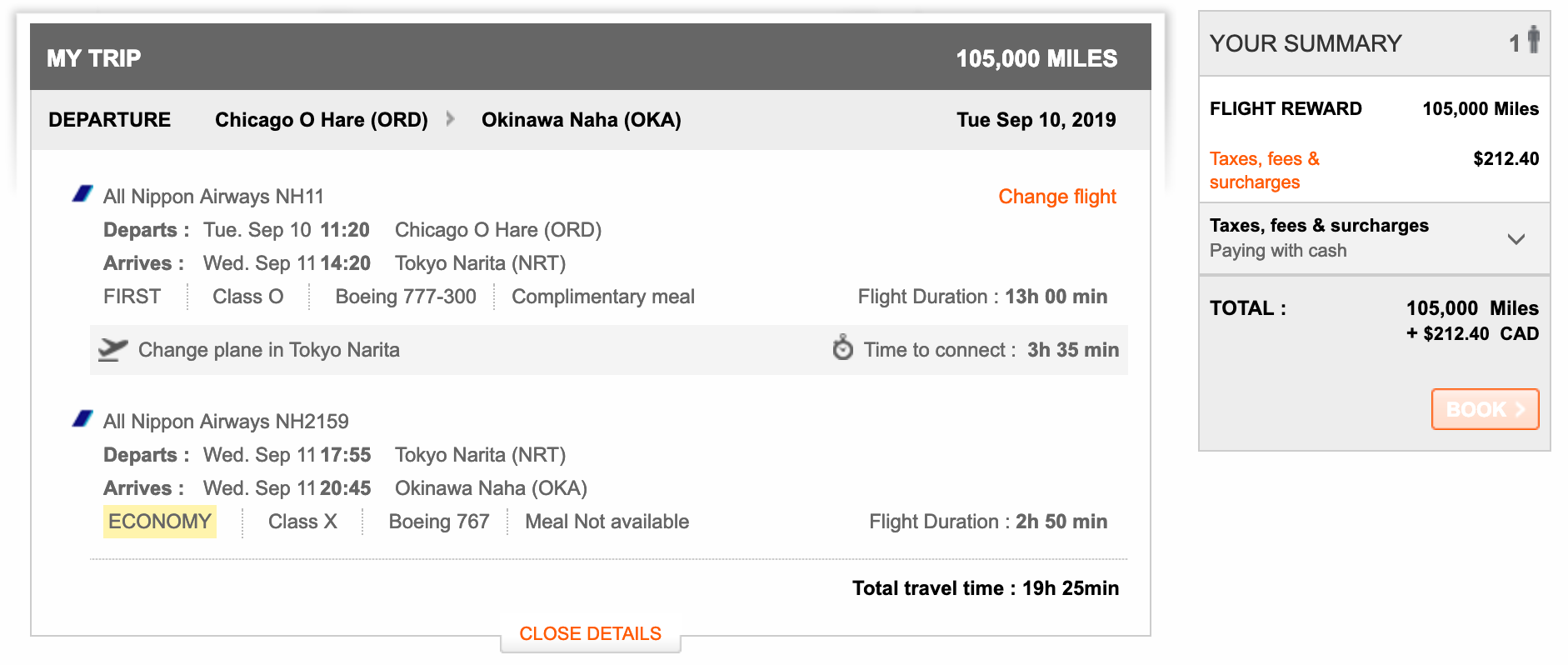Screen dimensions: 1568x665
Task: Click the stopwatch icon beside Time to connect
Action: [842, 348]
